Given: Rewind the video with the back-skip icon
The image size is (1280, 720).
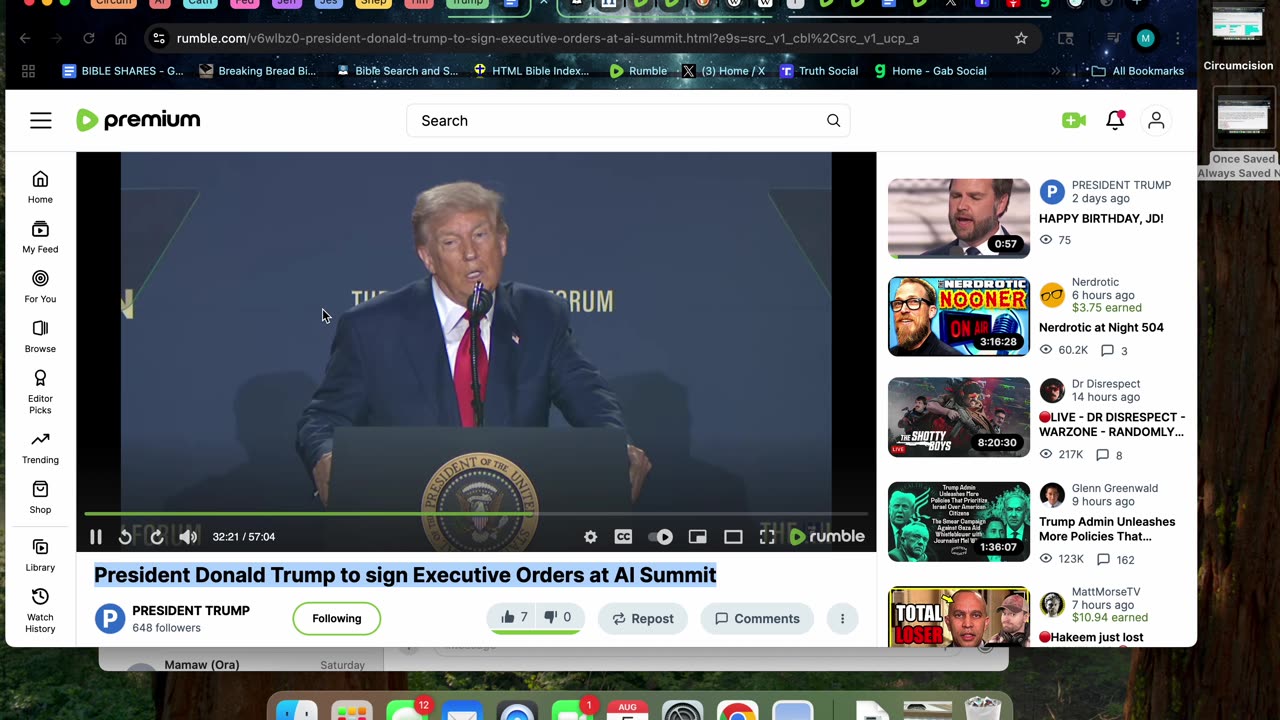Looking at the screenshot, I should [x=125, y=537].
